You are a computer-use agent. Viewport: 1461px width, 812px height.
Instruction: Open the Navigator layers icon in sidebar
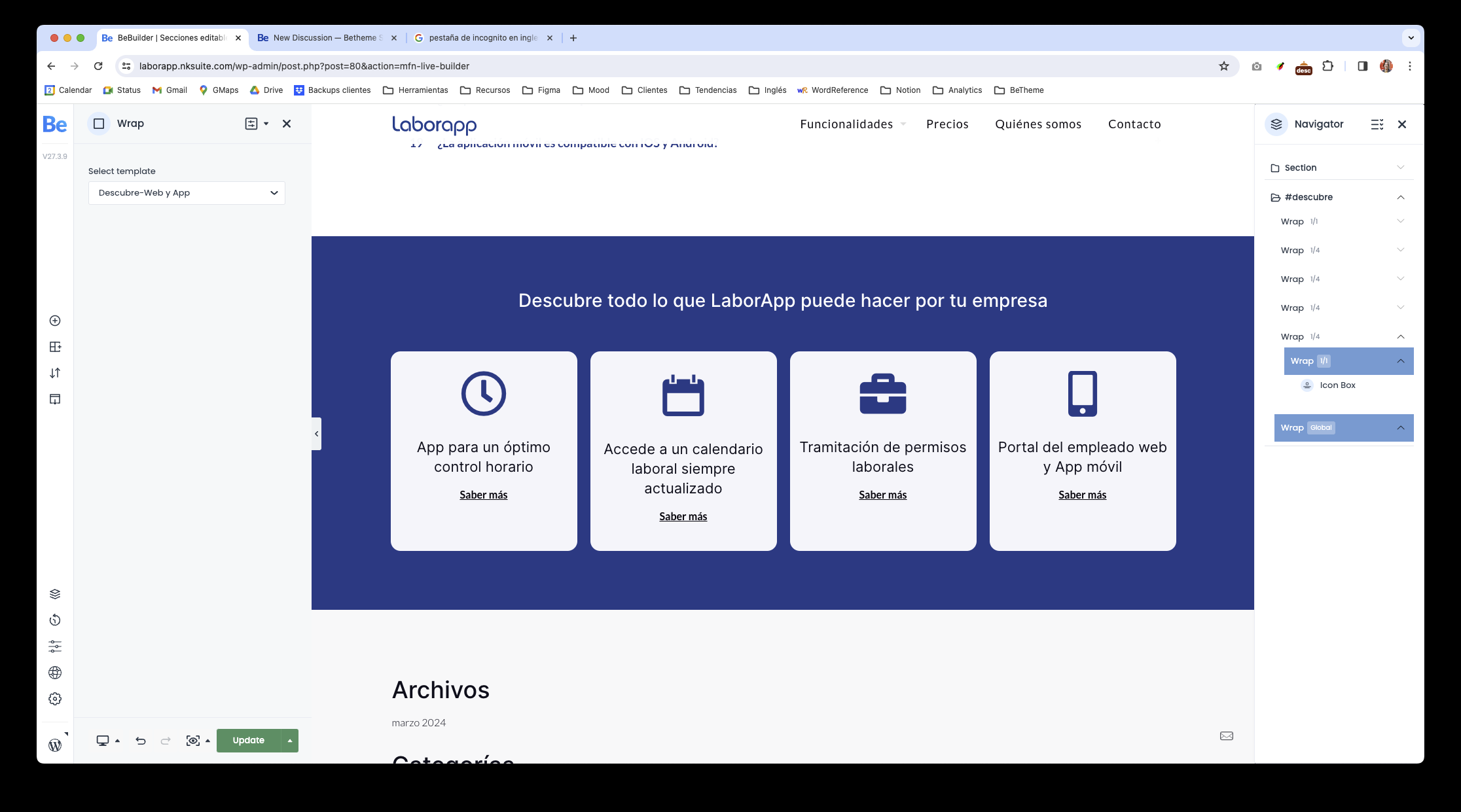pyautogui.click(x=55, y=594)
